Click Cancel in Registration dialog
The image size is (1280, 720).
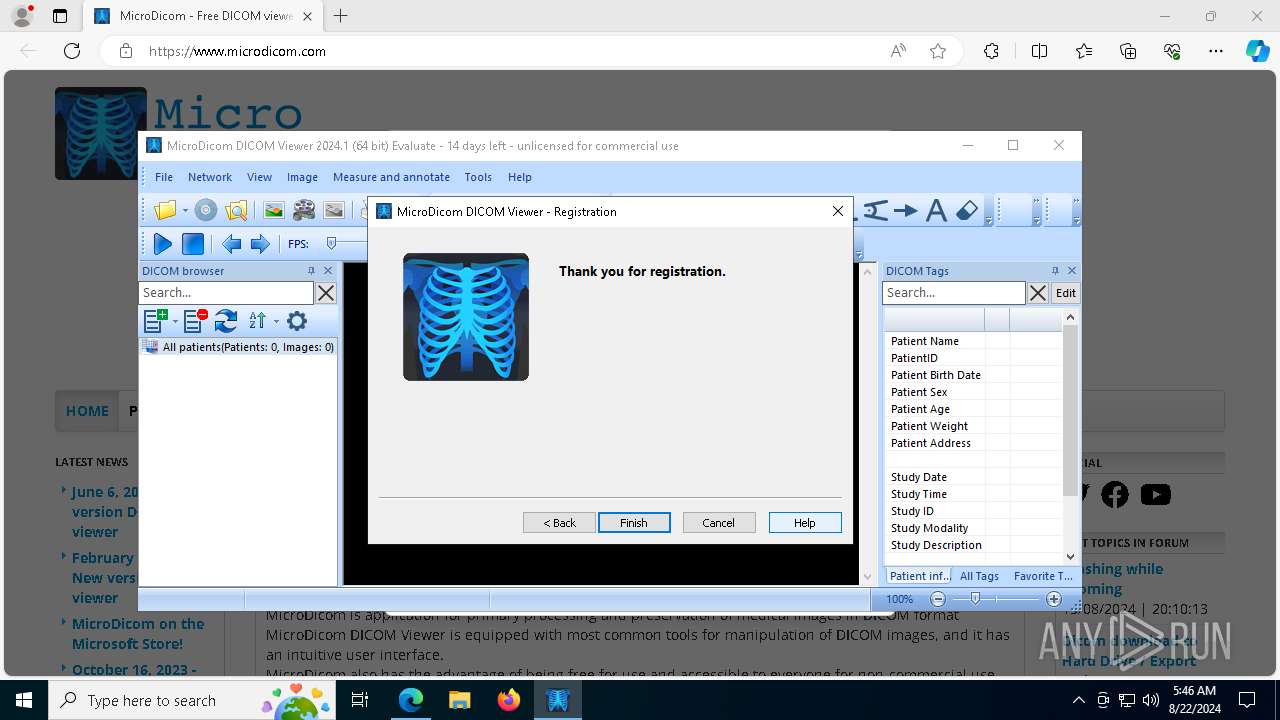coord(719,523)
